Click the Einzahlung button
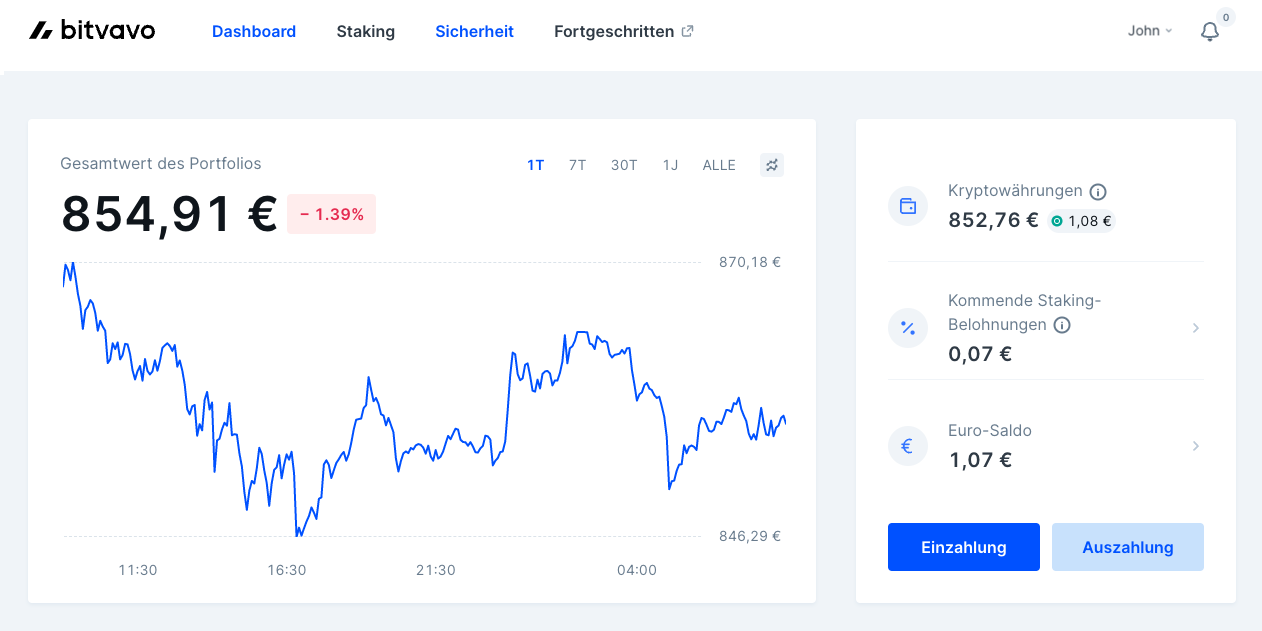This screenshot has height=631, width=1262. (964, 547)
